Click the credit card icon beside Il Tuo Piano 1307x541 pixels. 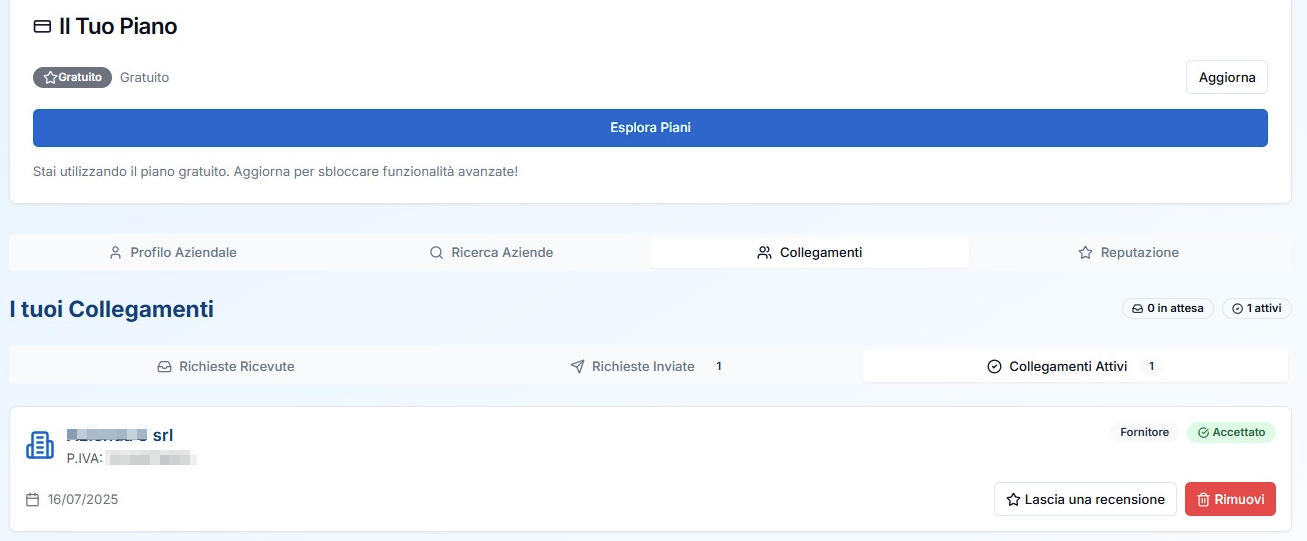pyautogui.click(x=42, y=27)
